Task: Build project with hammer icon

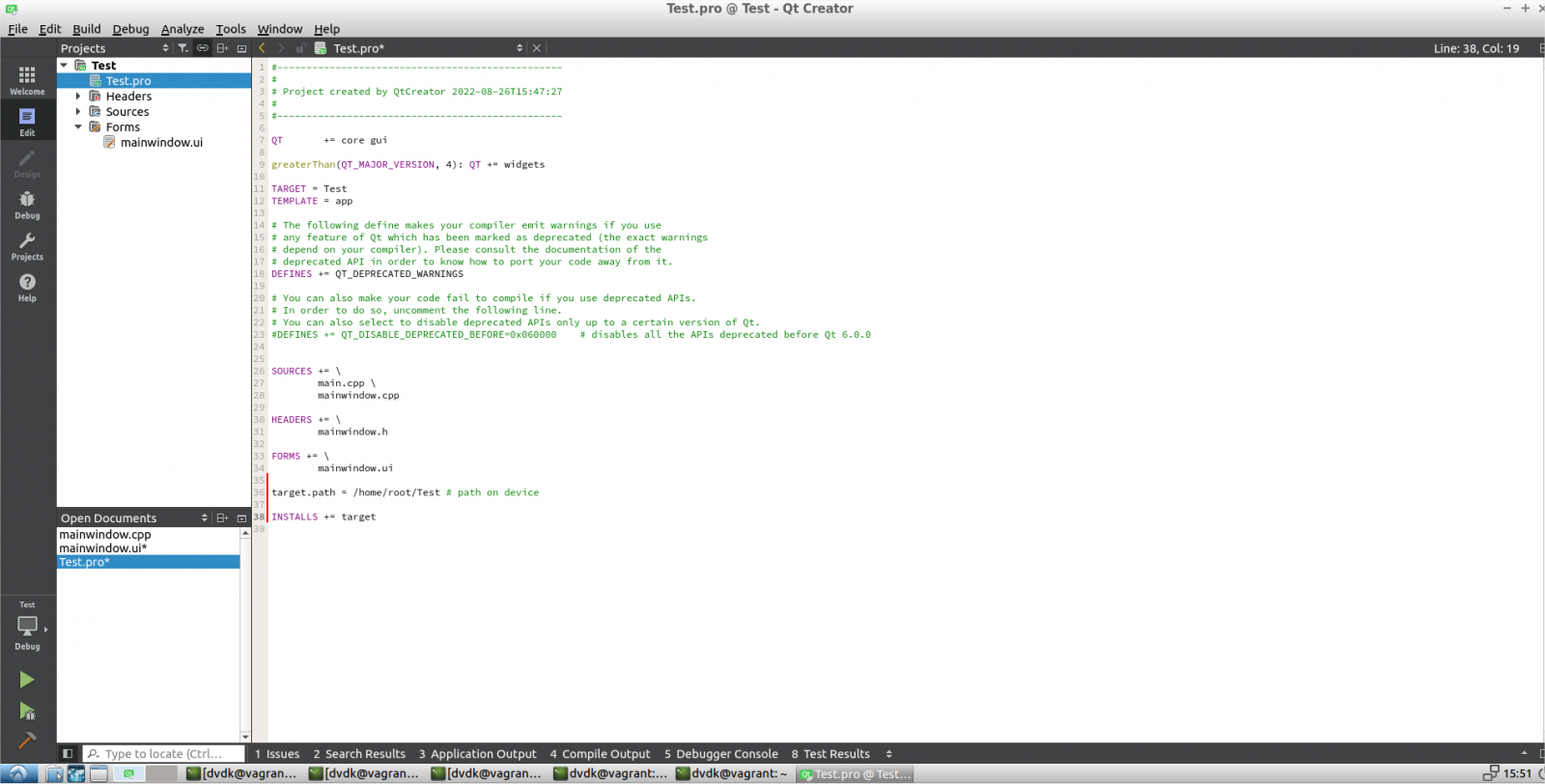Action: click(27, 741)
